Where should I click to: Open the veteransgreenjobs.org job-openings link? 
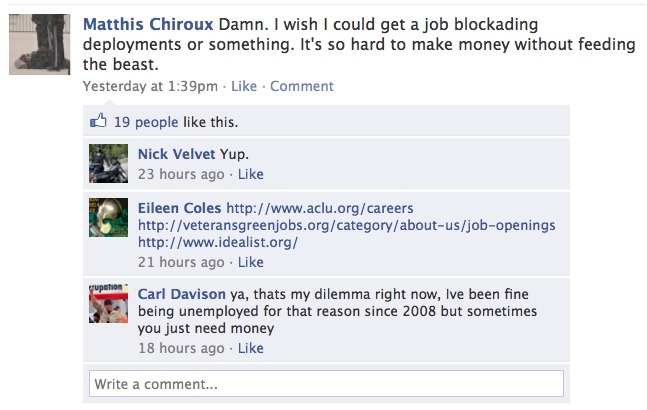pos(346,225)
